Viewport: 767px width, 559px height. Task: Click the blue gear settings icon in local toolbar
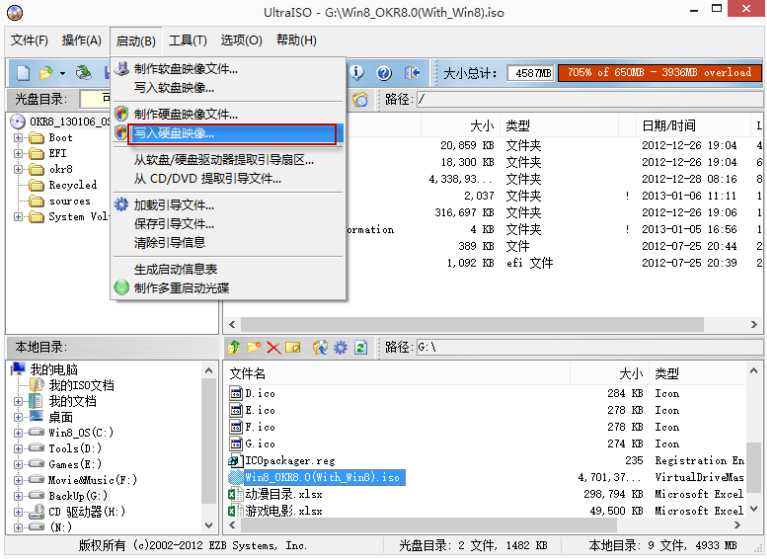click(x=340, y=347)
